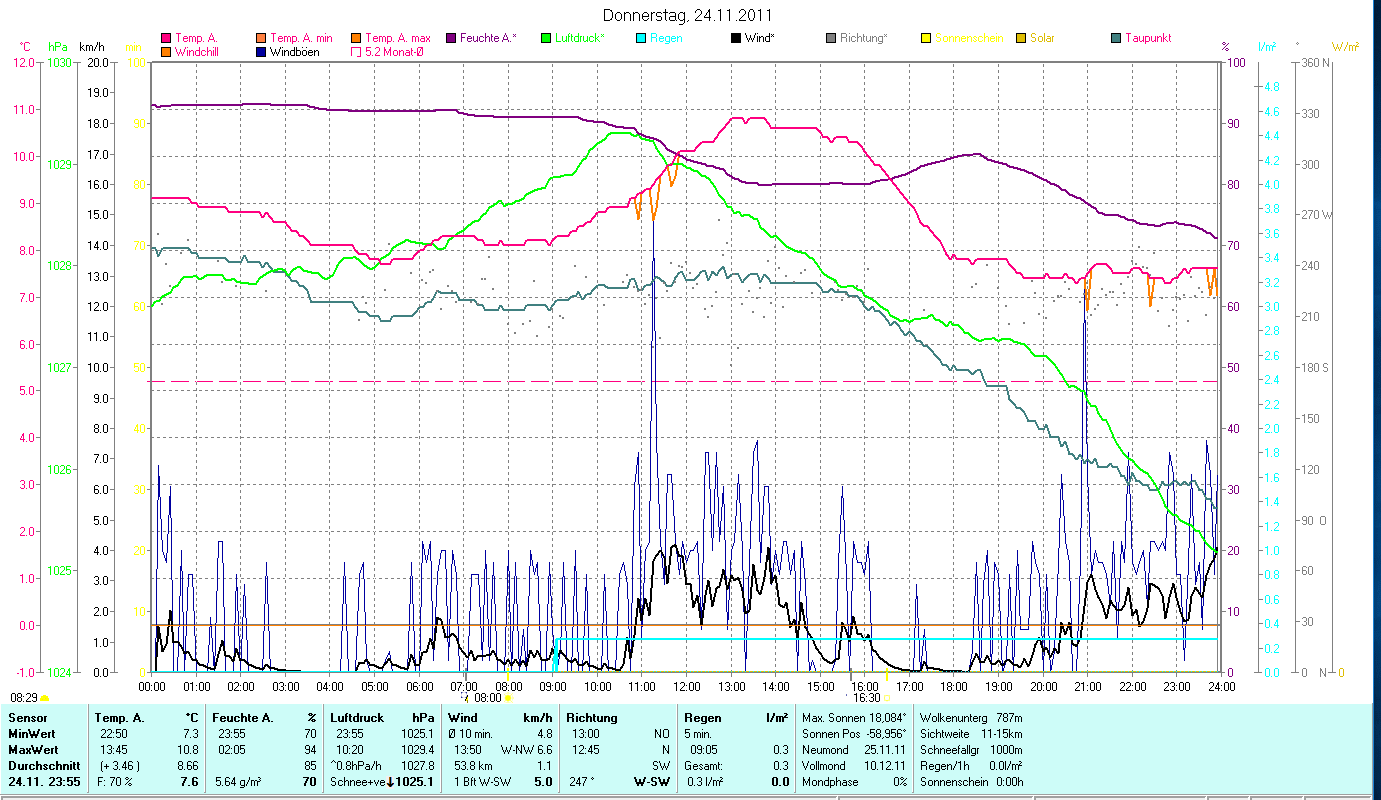The height and width of the screenshot is (800, 1381).
Task: Click the Solar legend label
Action: (1042, 38)
